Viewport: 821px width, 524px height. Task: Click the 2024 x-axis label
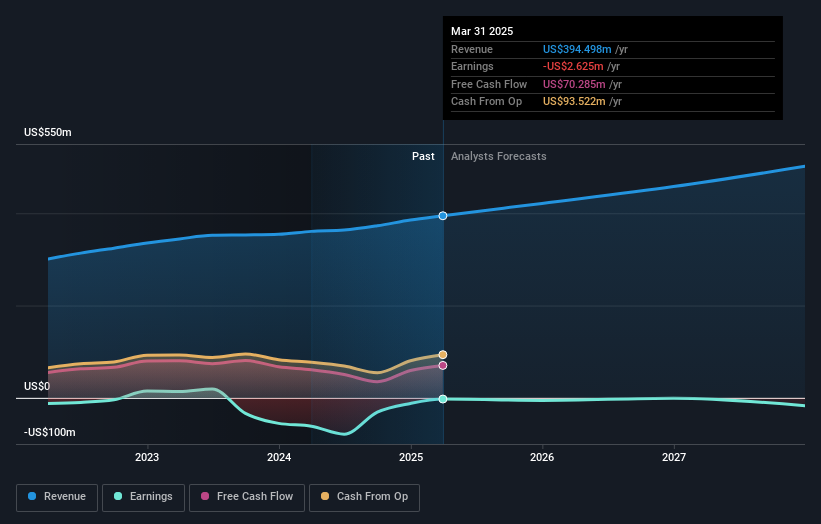point(279,457)
